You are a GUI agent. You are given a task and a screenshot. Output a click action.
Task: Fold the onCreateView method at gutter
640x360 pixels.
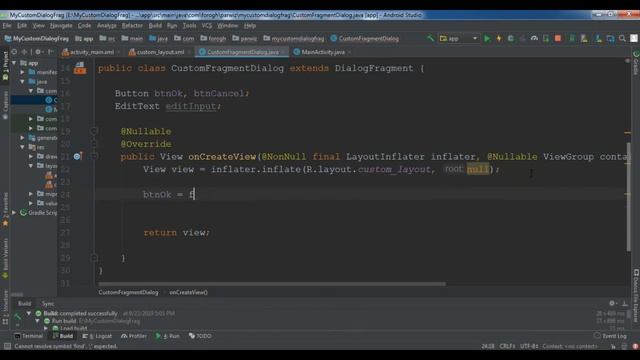tap(94, 156)
